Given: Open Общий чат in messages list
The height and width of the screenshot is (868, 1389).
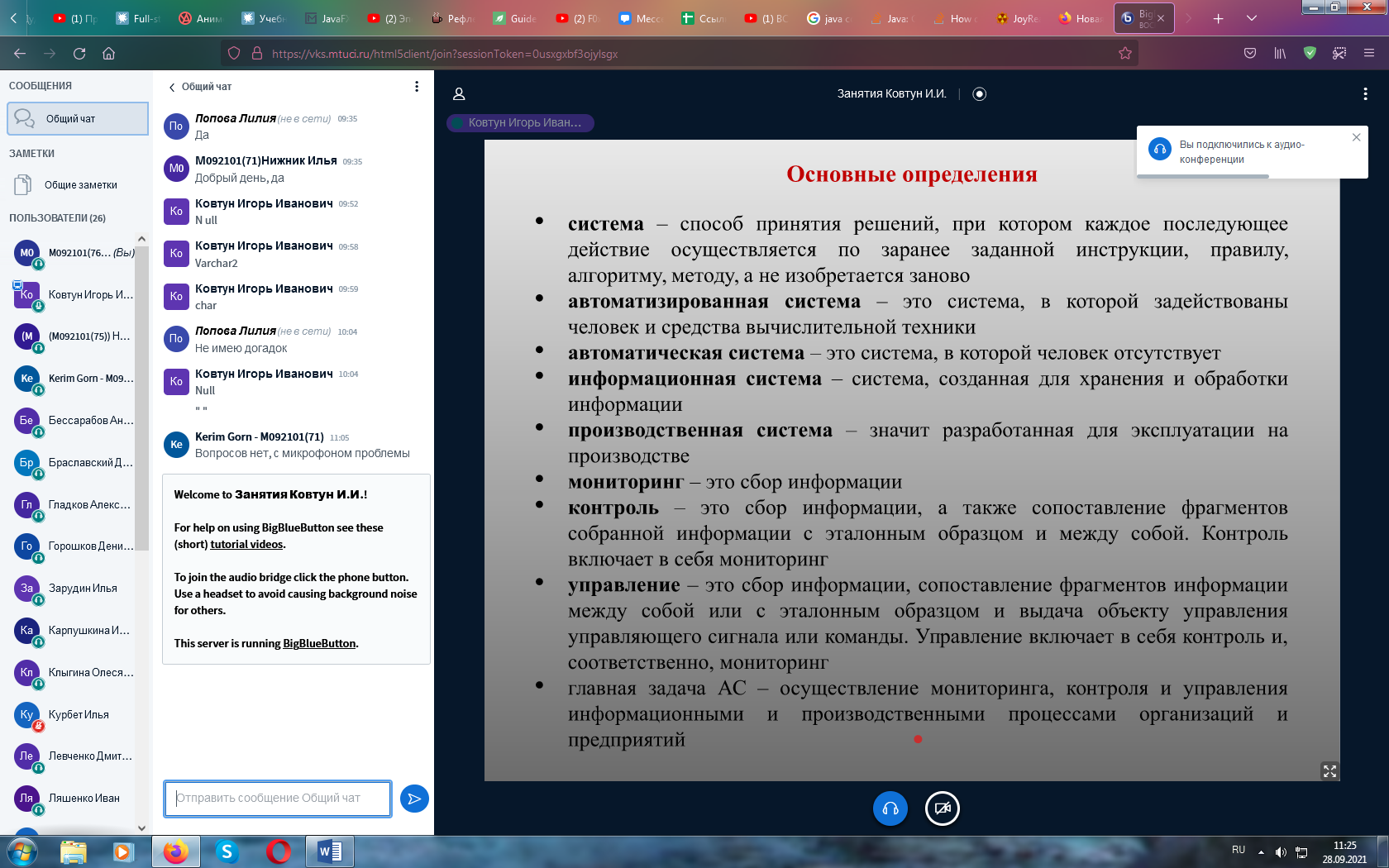Looking at the screenshot, I should click(78, 119).
